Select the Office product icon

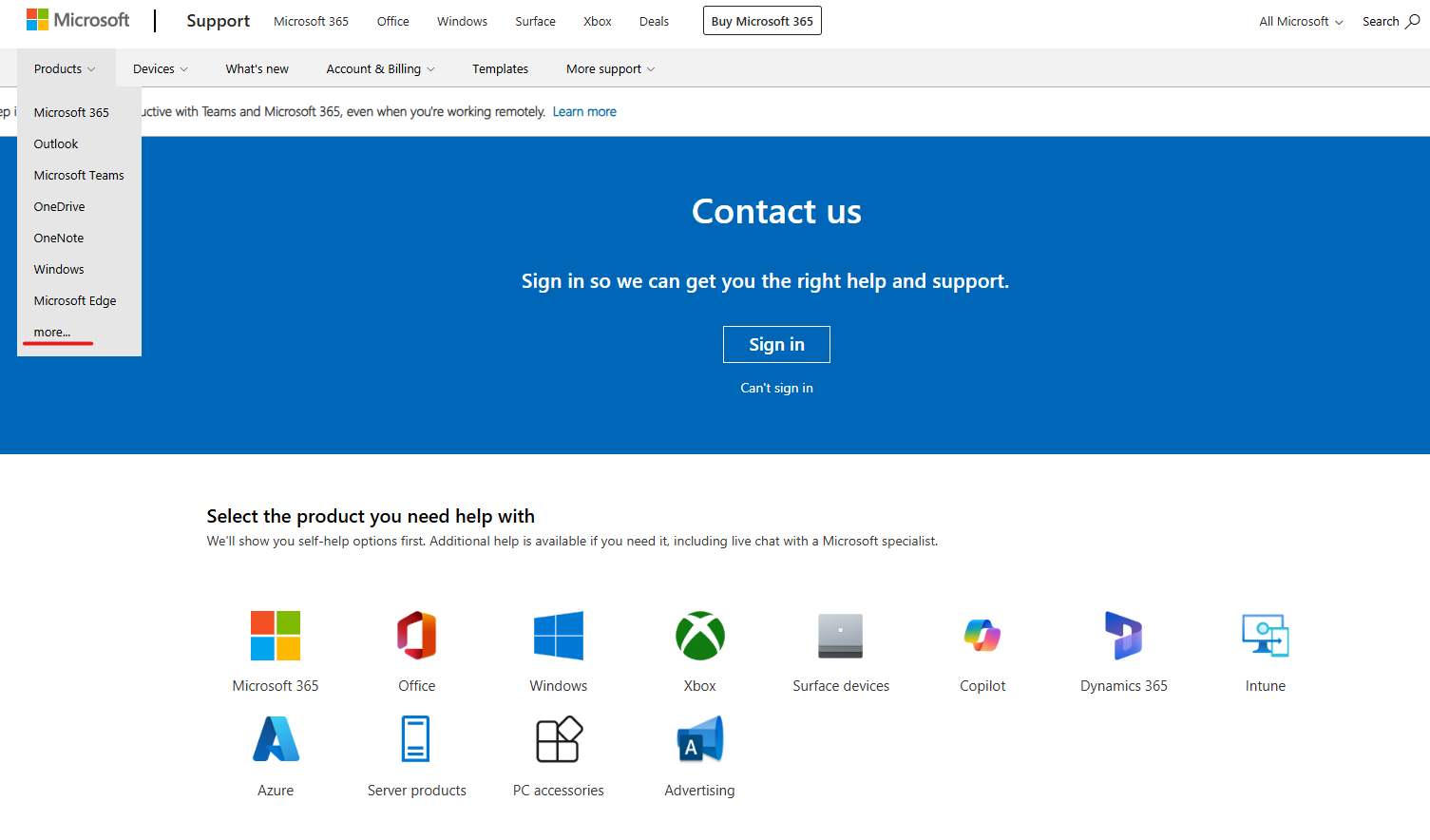(x=417, y=636)
